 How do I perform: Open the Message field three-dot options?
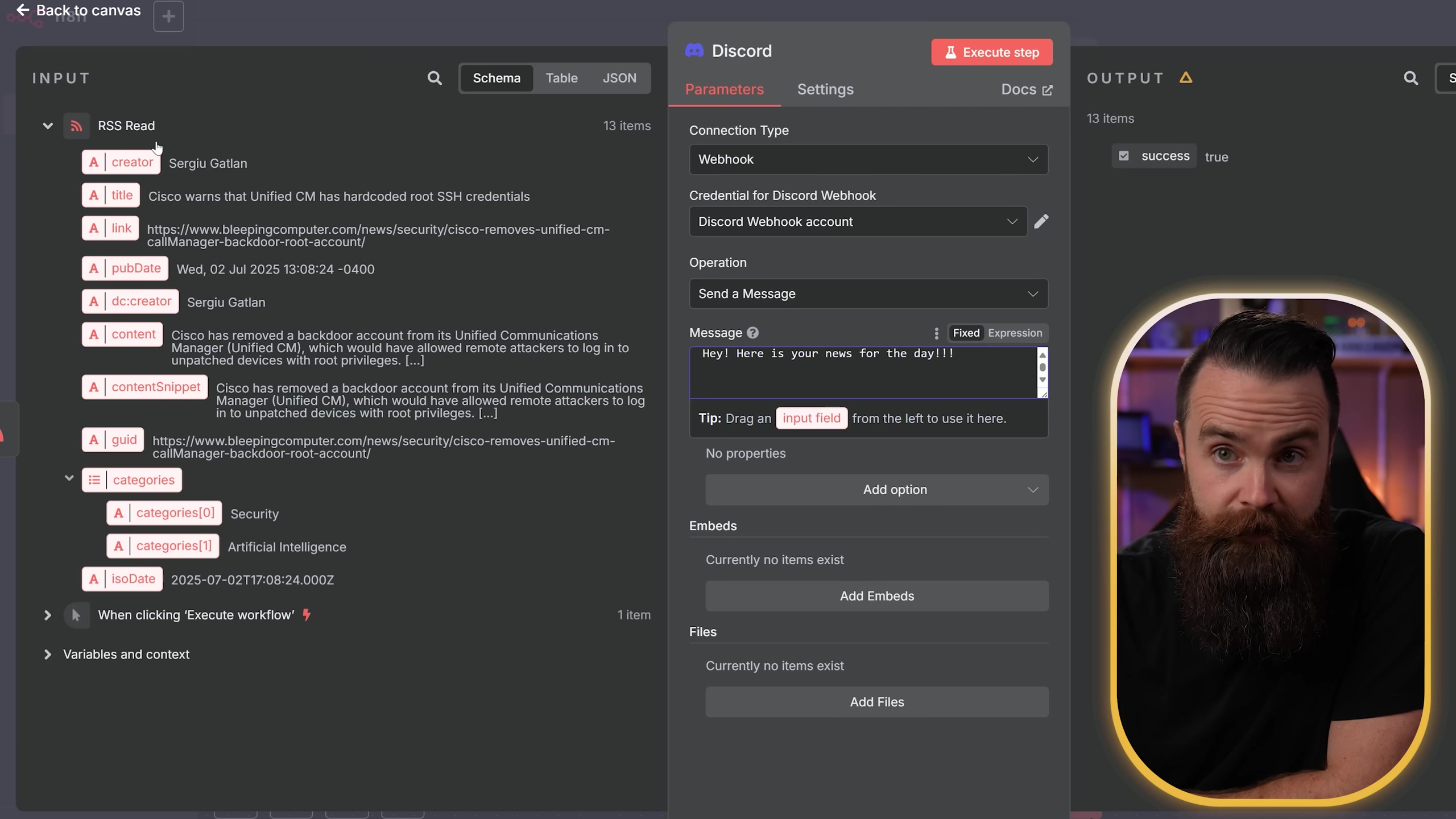click(x=936, y=333)
